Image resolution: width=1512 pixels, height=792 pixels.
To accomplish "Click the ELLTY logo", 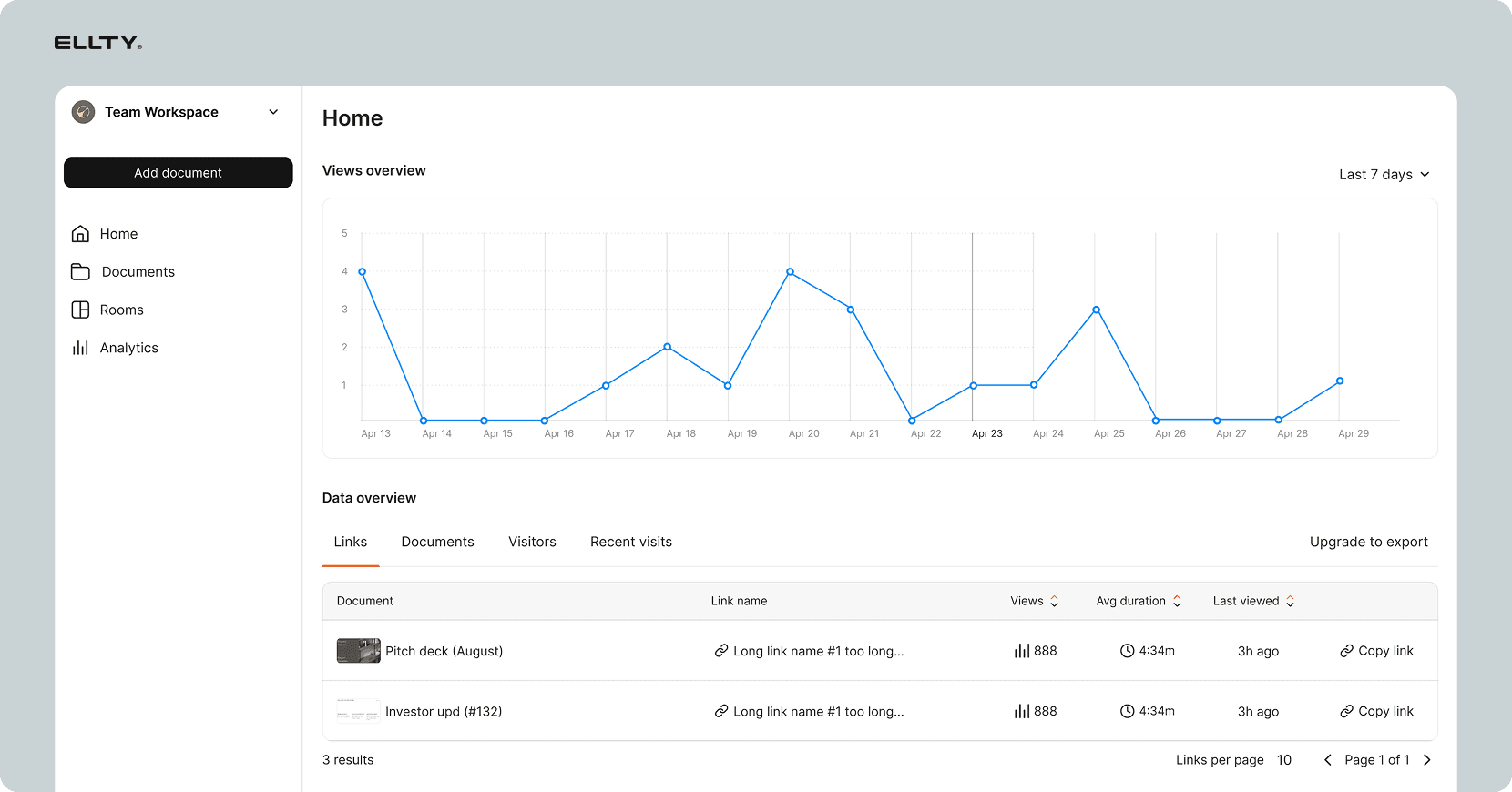I will [98, 43].
